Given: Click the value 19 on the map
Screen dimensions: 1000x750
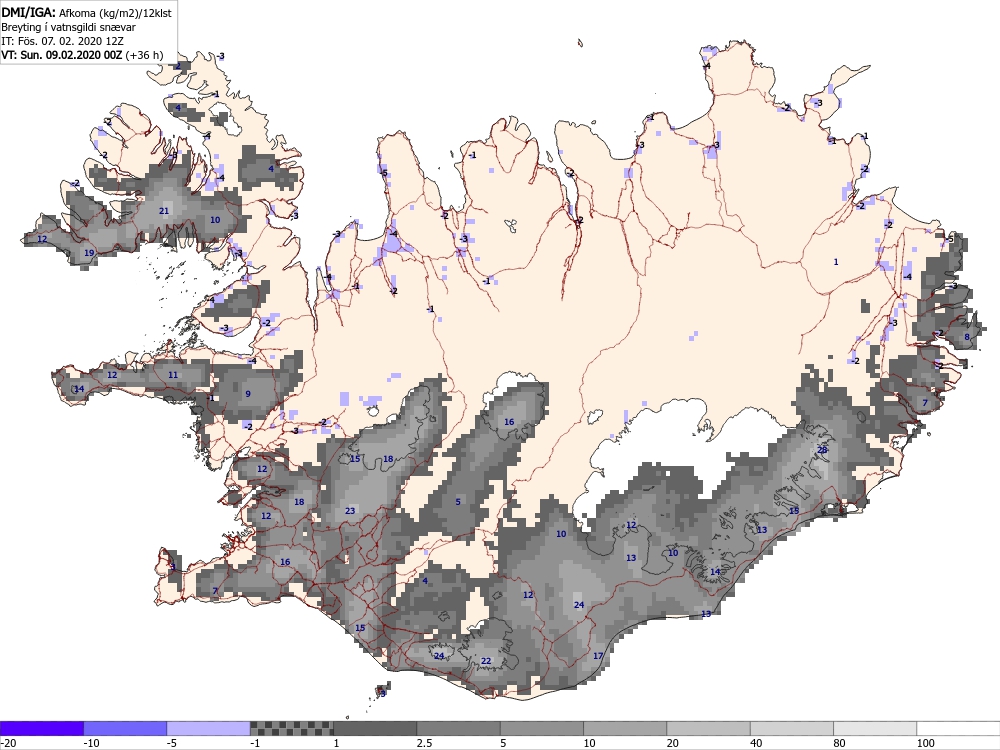Looking at the screenshot, I should click(89, 253).
